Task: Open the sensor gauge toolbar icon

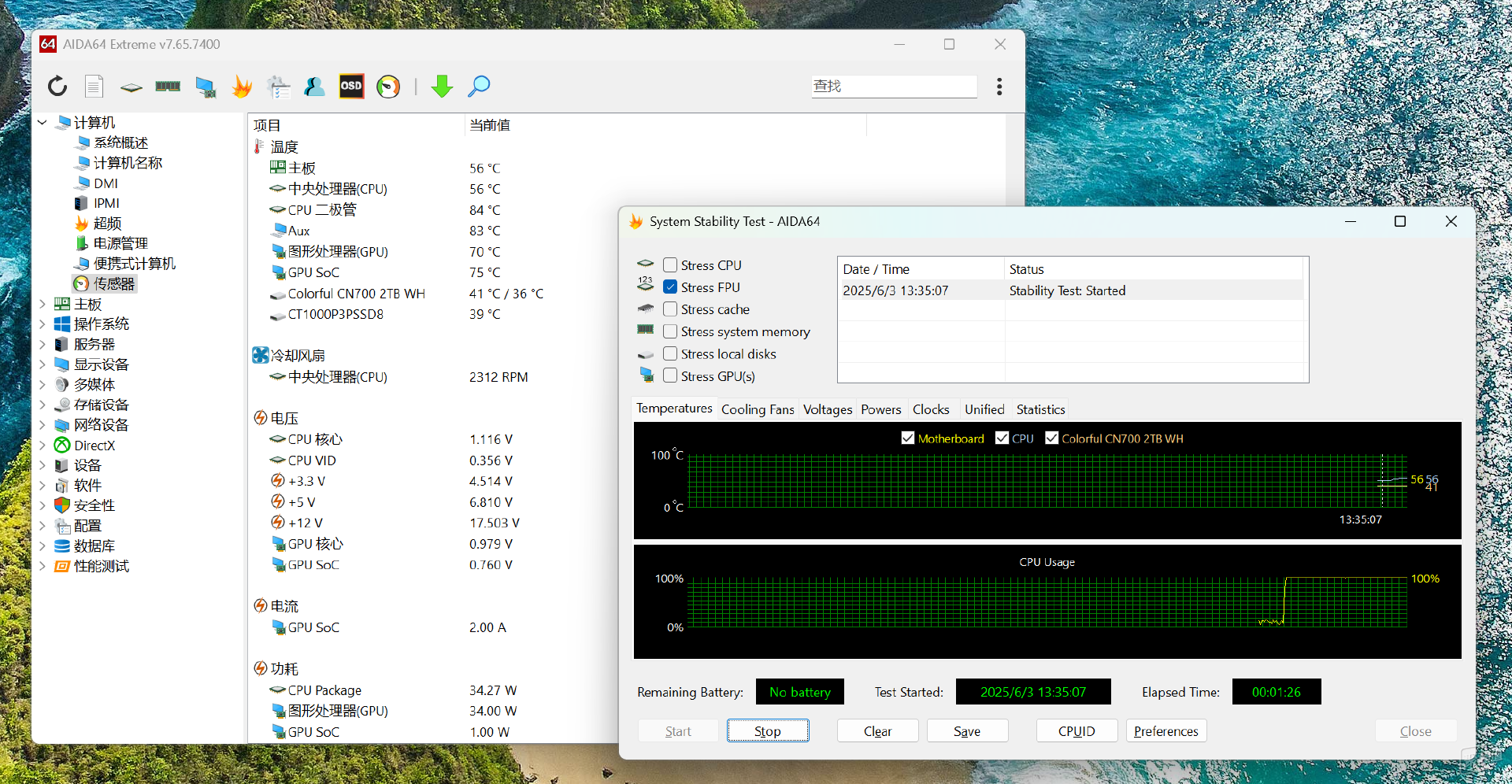Action: pos(388,86)
